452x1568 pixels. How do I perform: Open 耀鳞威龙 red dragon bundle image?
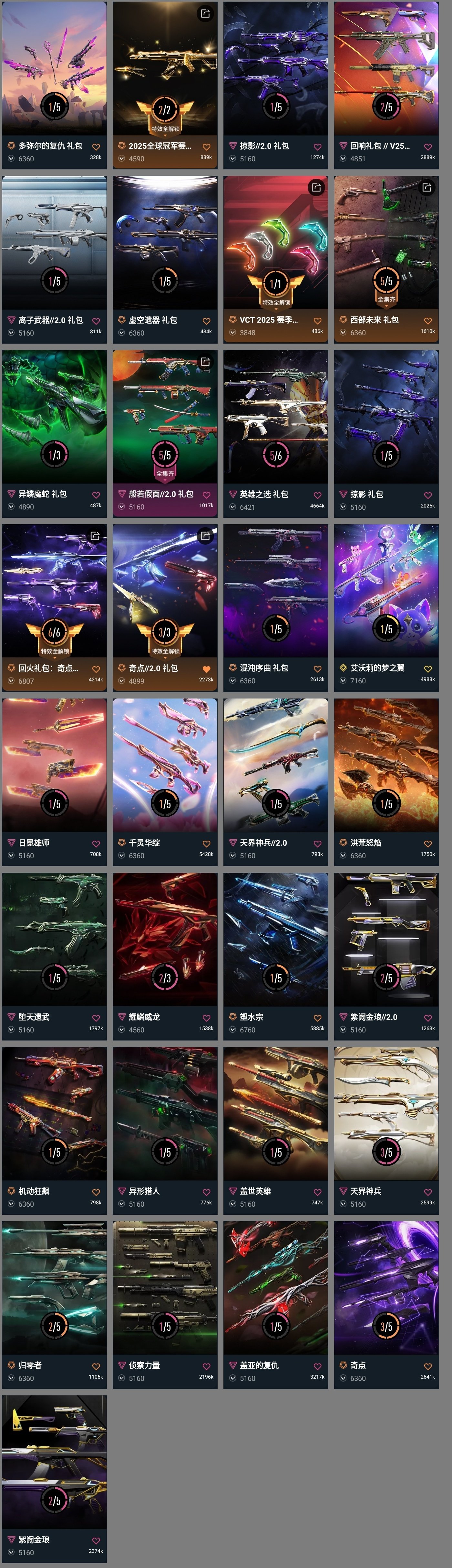tap(165, 939)
